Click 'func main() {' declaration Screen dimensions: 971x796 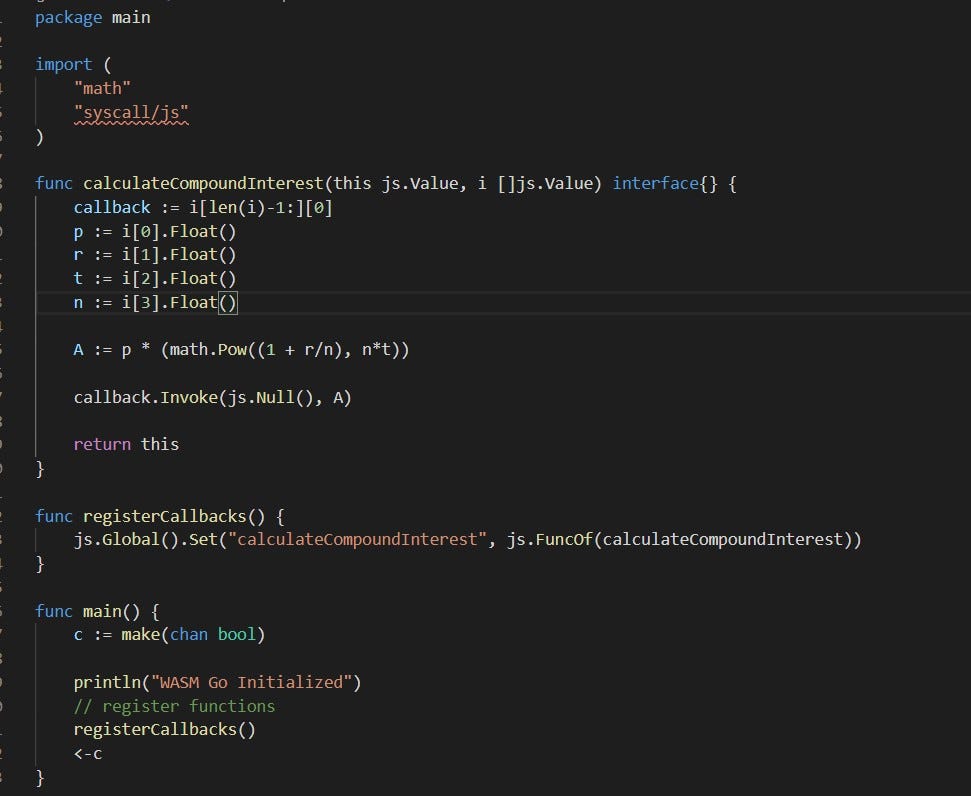97,612
